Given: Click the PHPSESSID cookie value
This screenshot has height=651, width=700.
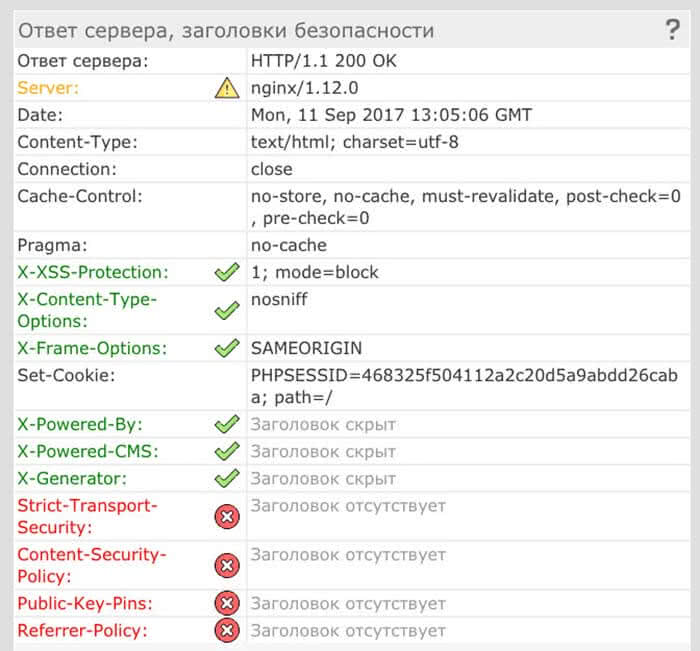Looking at the screenshot, I should point(464,386).
